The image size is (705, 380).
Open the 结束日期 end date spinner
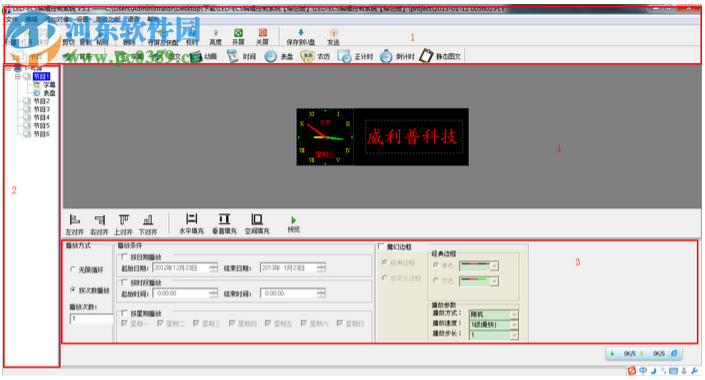click(321, 268)
